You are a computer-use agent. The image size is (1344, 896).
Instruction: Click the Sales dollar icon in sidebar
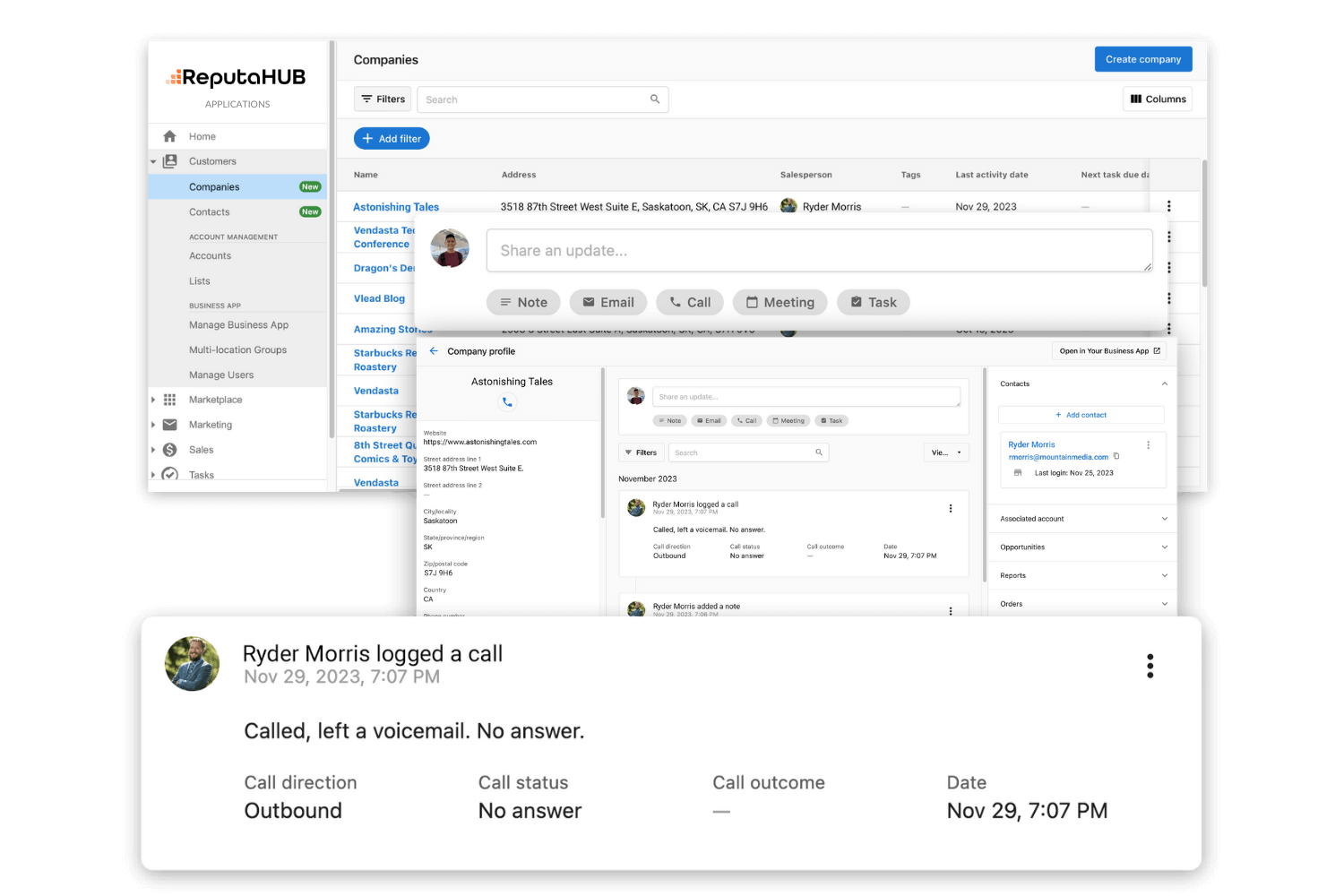point(169,450)
